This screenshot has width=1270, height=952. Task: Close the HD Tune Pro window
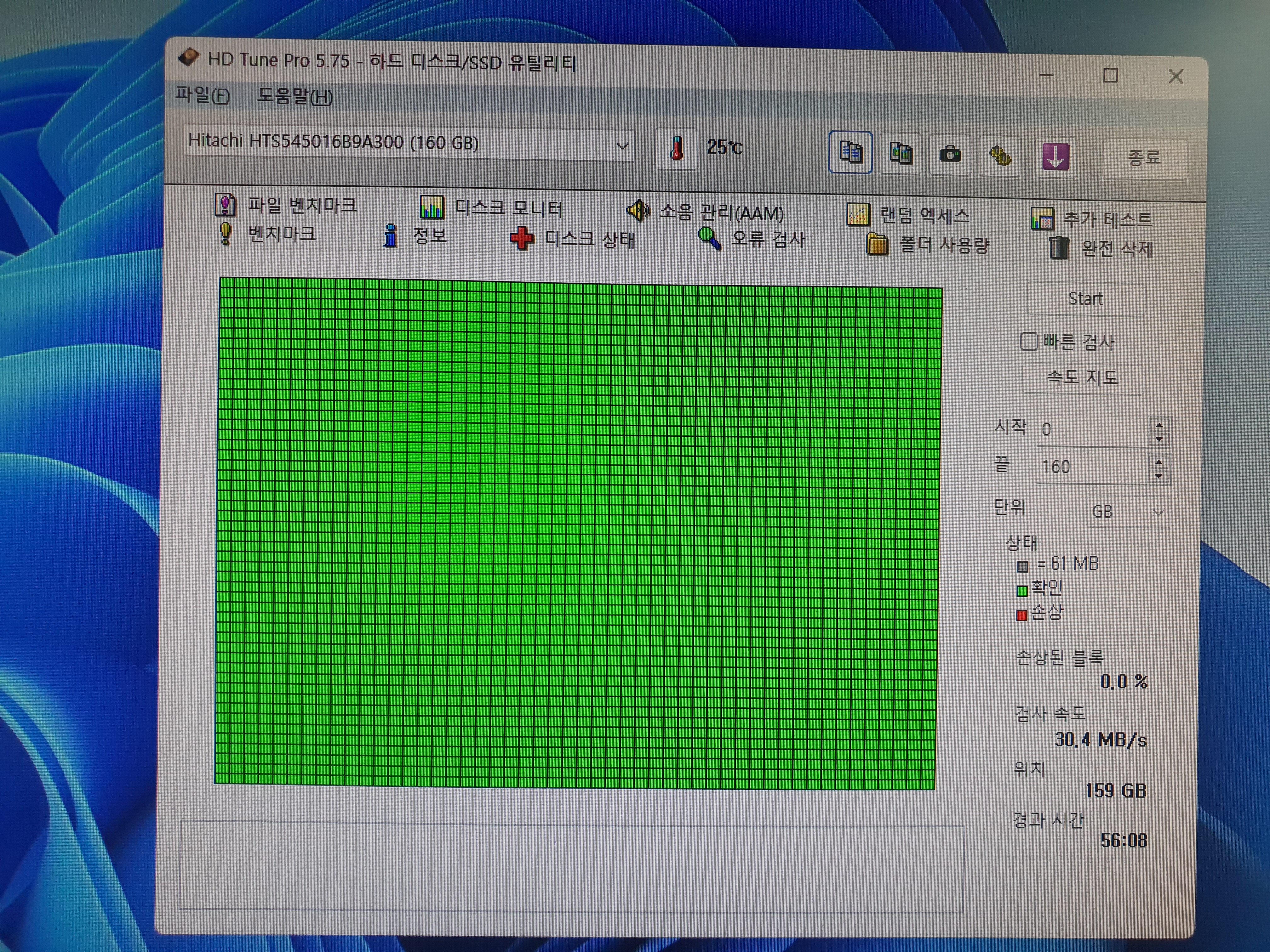(1176, 76)
